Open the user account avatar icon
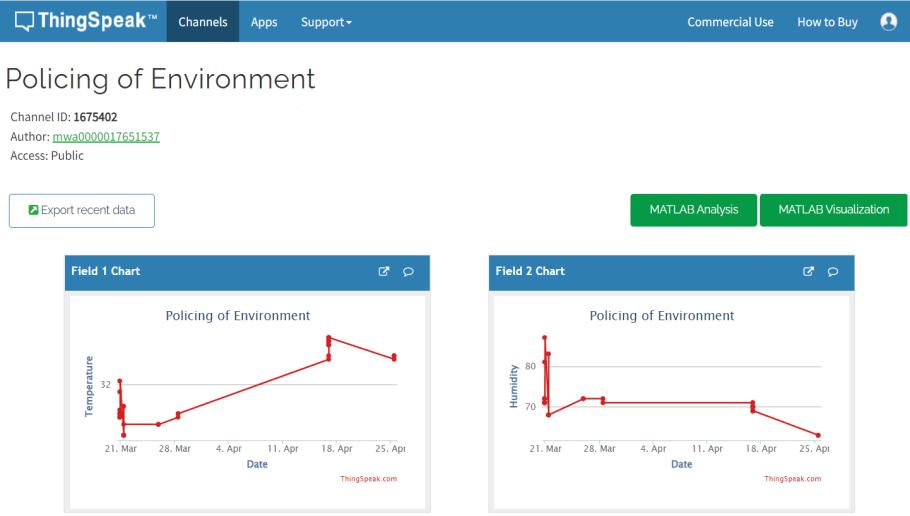Image resolution: width=910 pixels, height=516 pixels. [x=888, y=21]
